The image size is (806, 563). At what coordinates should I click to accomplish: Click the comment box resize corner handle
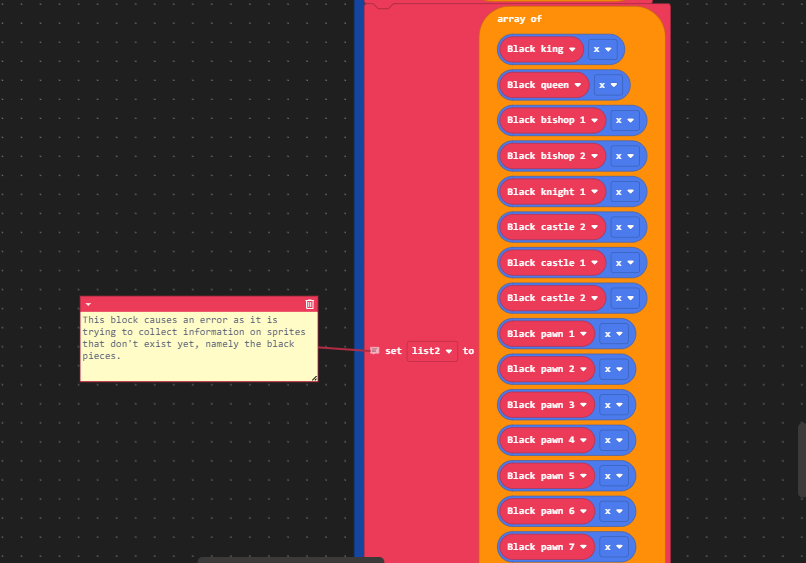coord(314,378)
